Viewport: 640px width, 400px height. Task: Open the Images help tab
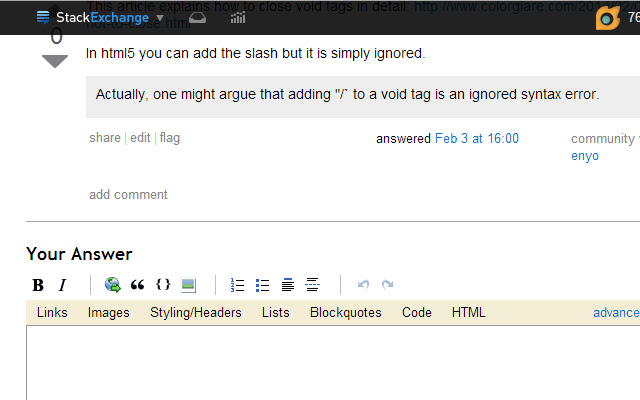point(109,312)
